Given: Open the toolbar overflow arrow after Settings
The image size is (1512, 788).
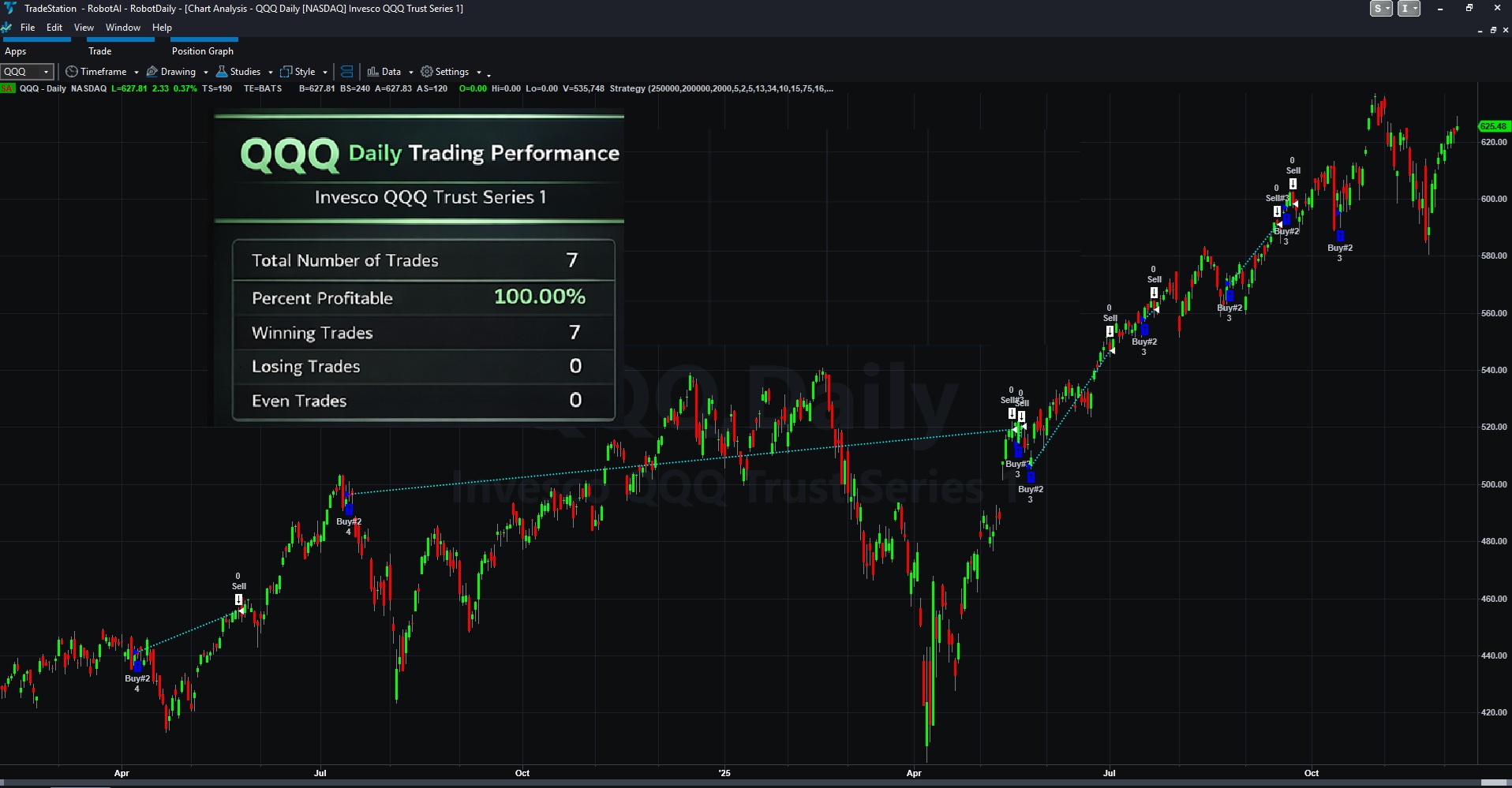Looking at the screenshot, I should point(489,74).
